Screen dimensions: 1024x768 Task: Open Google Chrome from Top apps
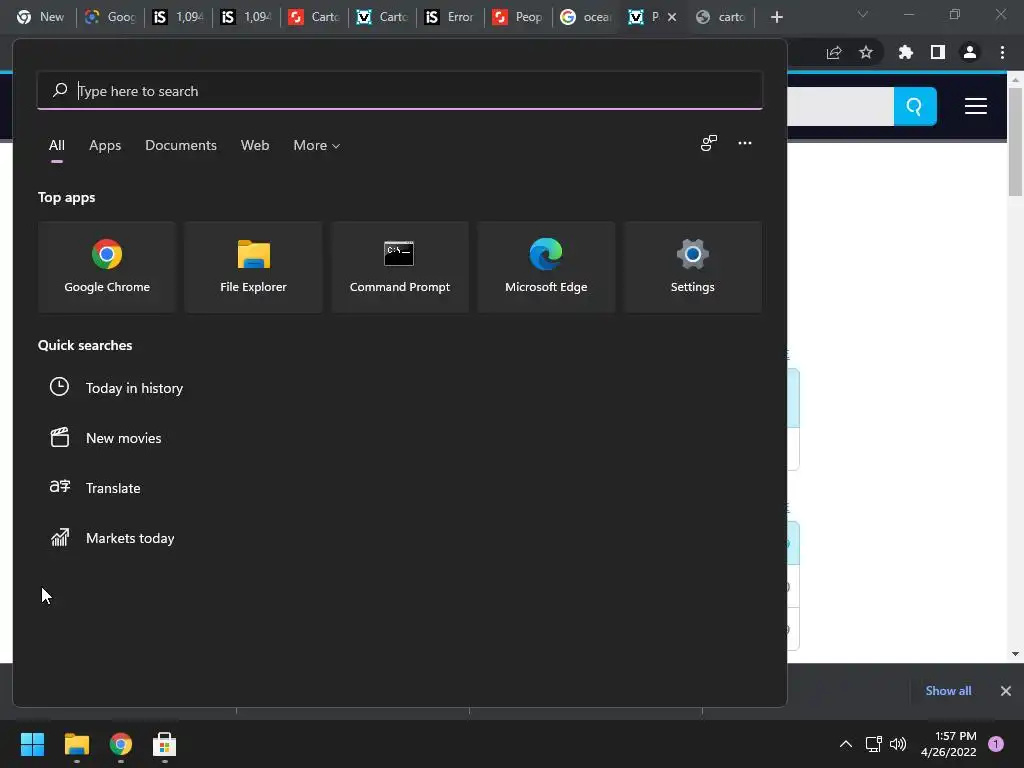click(107, 267)
